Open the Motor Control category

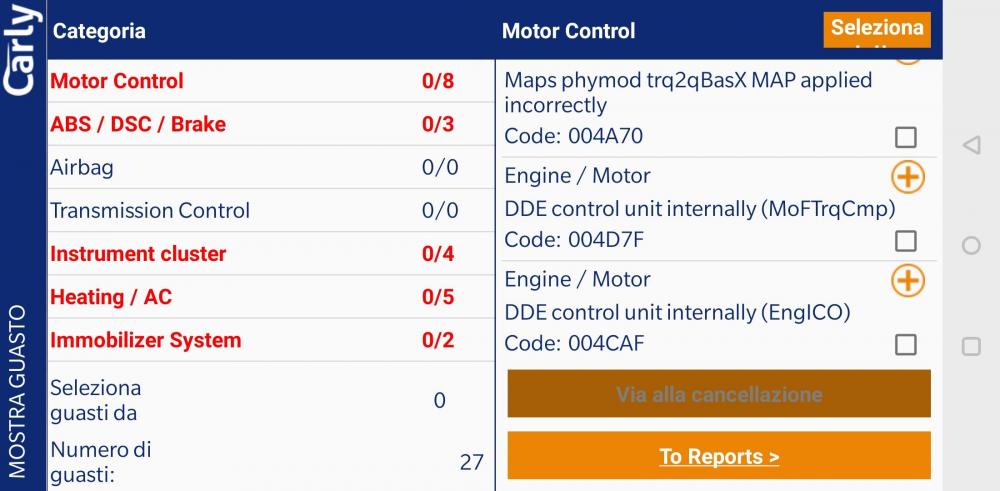[271, 81]
